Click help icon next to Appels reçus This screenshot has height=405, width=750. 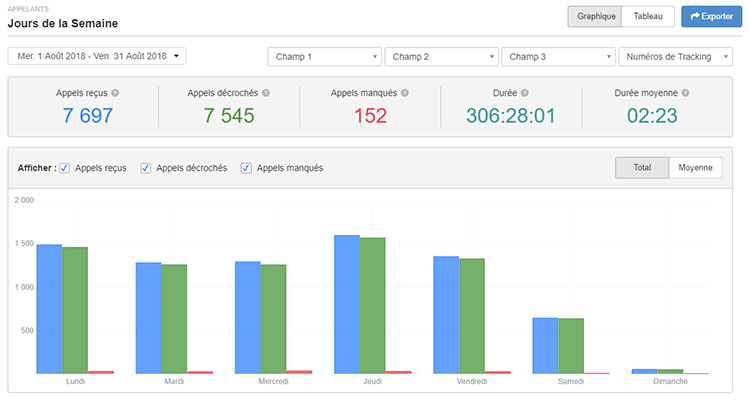(x=116, y=93)
